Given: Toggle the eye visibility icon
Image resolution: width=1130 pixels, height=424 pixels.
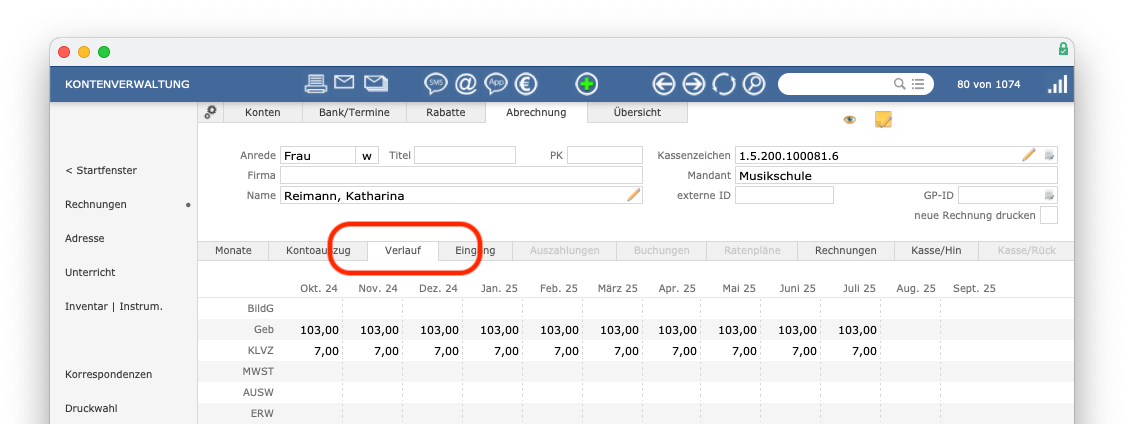Looking at the screenshot, I should pyautogui.click(x=850, y=120).
